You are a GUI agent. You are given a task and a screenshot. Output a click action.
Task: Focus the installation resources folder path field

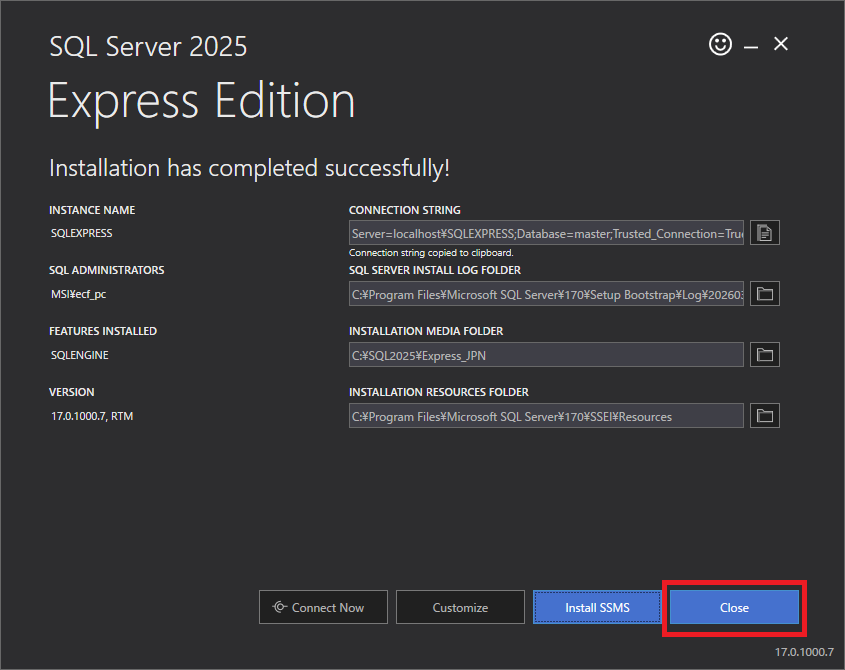(546, 416)
